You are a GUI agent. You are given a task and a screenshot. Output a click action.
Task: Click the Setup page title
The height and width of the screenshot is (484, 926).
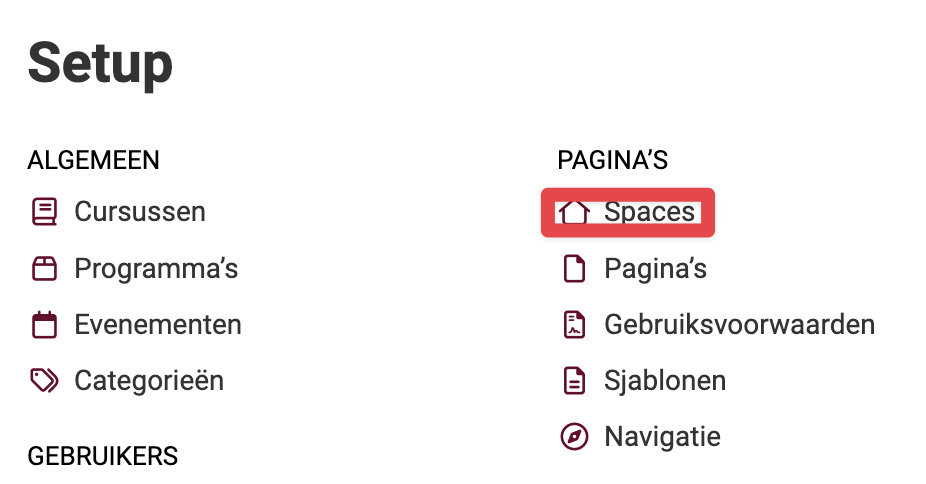pos(100,64)
